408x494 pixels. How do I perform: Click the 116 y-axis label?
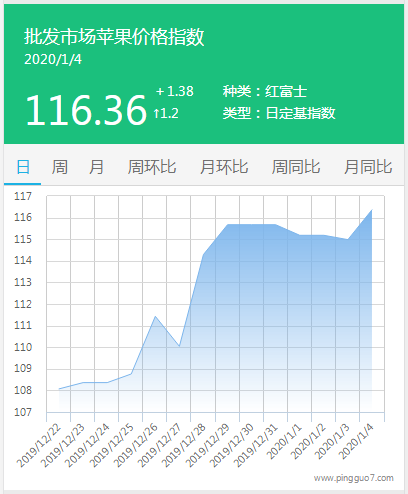pos(23,218)
